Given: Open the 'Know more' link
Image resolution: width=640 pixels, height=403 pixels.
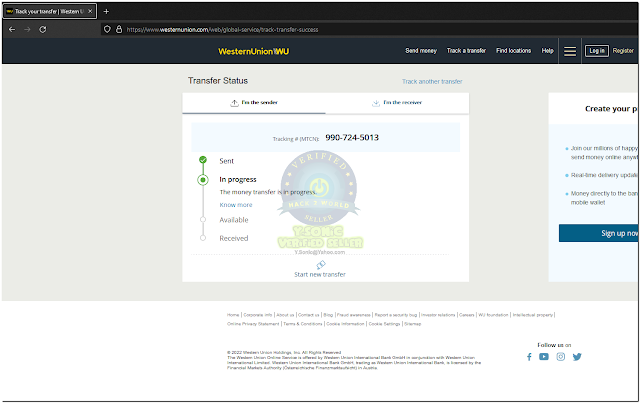Looking at the screenshot, I should (x=236, y=205).
